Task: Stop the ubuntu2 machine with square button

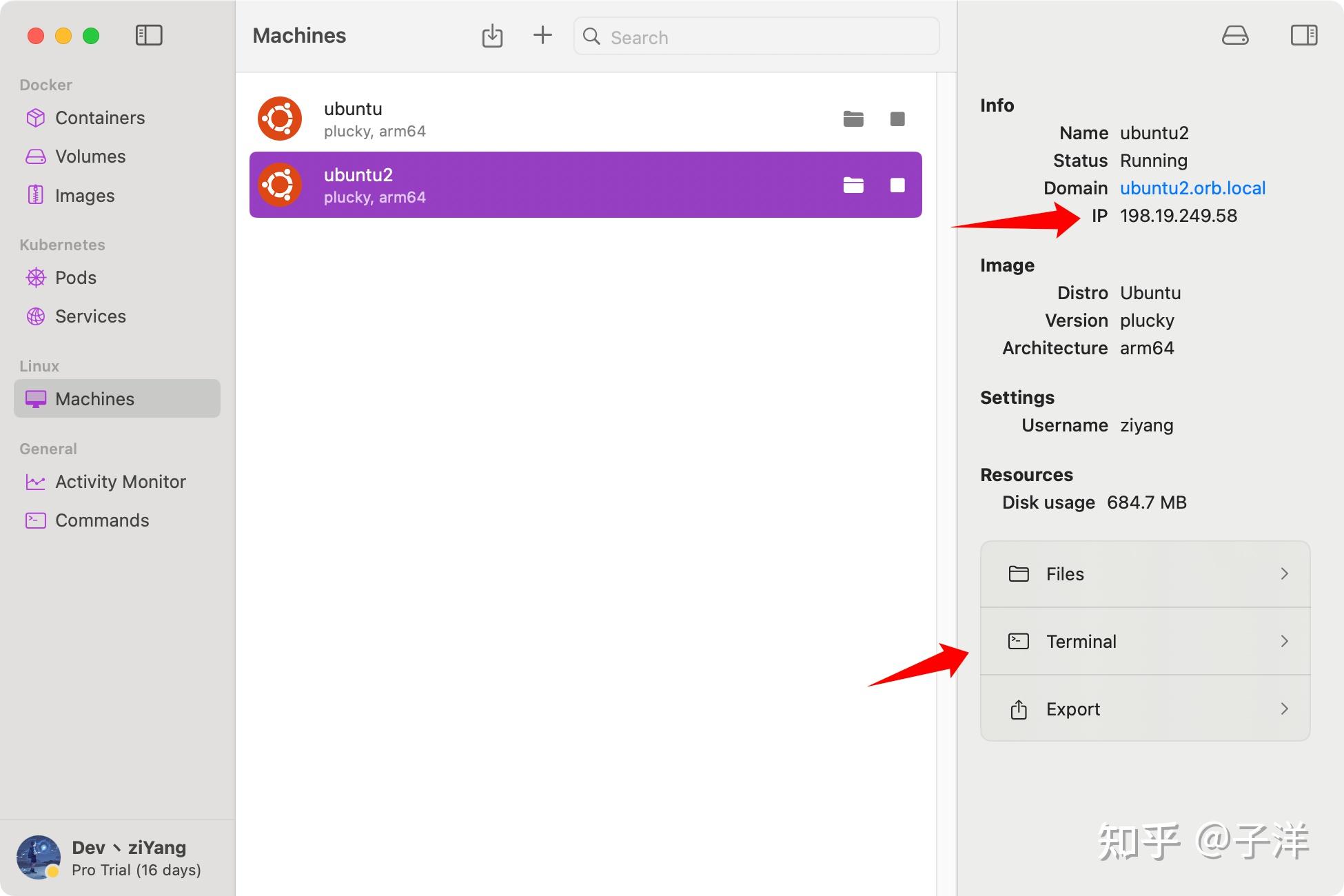Action: coord(897,185)
